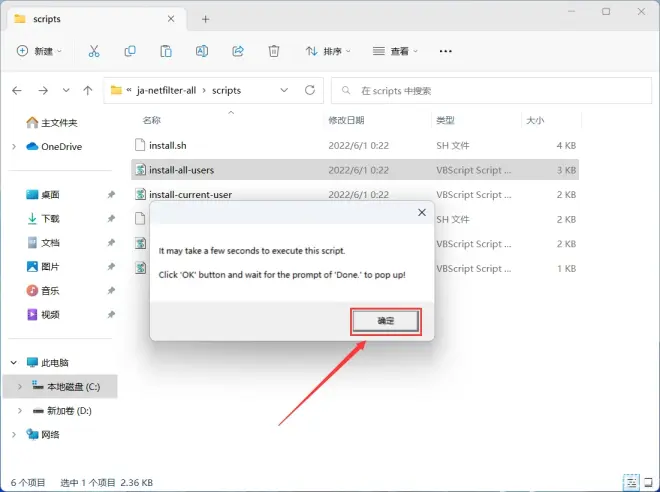Viewport: 660px width, 492px height.
Task: Go forward with the right arrow
Action: [43, 90]
